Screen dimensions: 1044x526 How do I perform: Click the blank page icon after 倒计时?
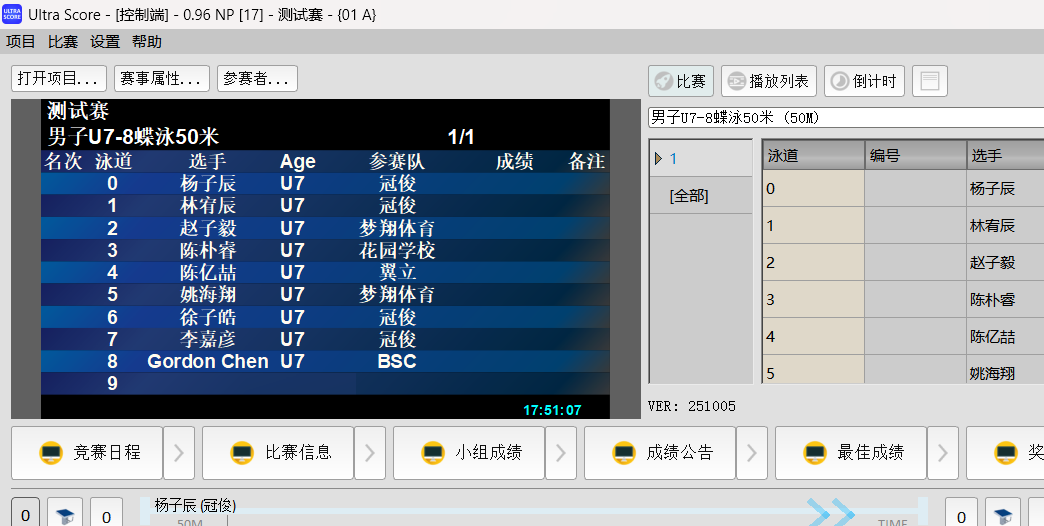(929, 81)
